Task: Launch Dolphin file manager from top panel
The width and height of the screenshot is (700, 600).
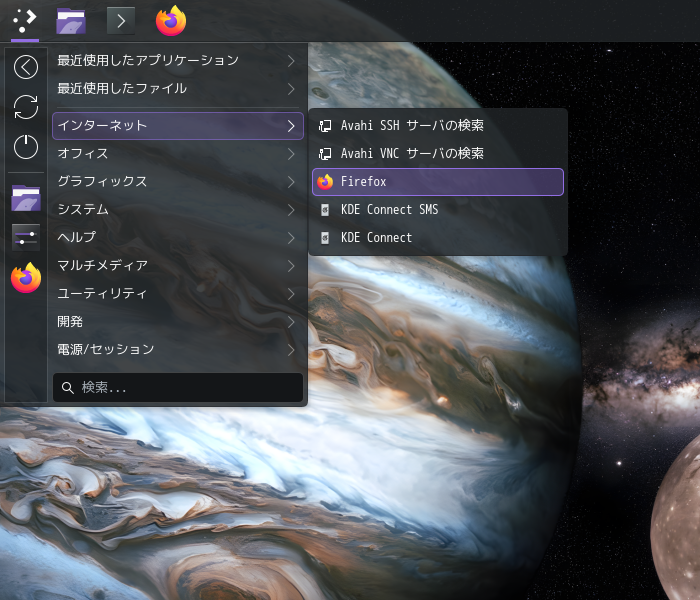Action: click(x=71, y=21)
